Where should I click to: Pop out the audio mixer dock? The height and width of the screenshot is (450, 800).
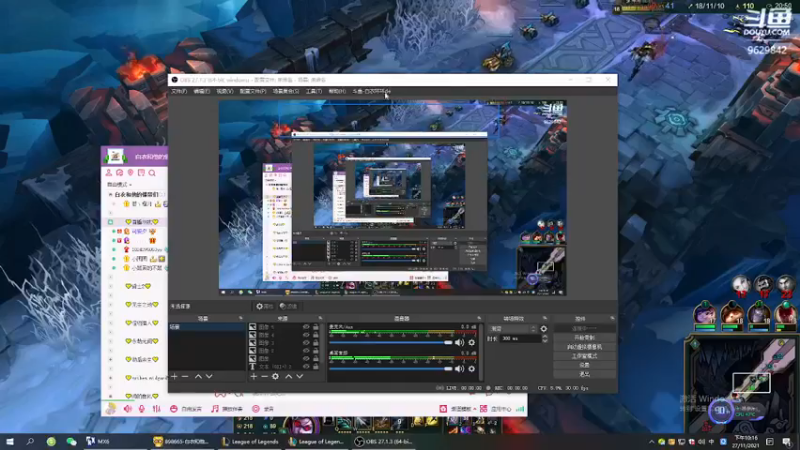click(479, 318)
